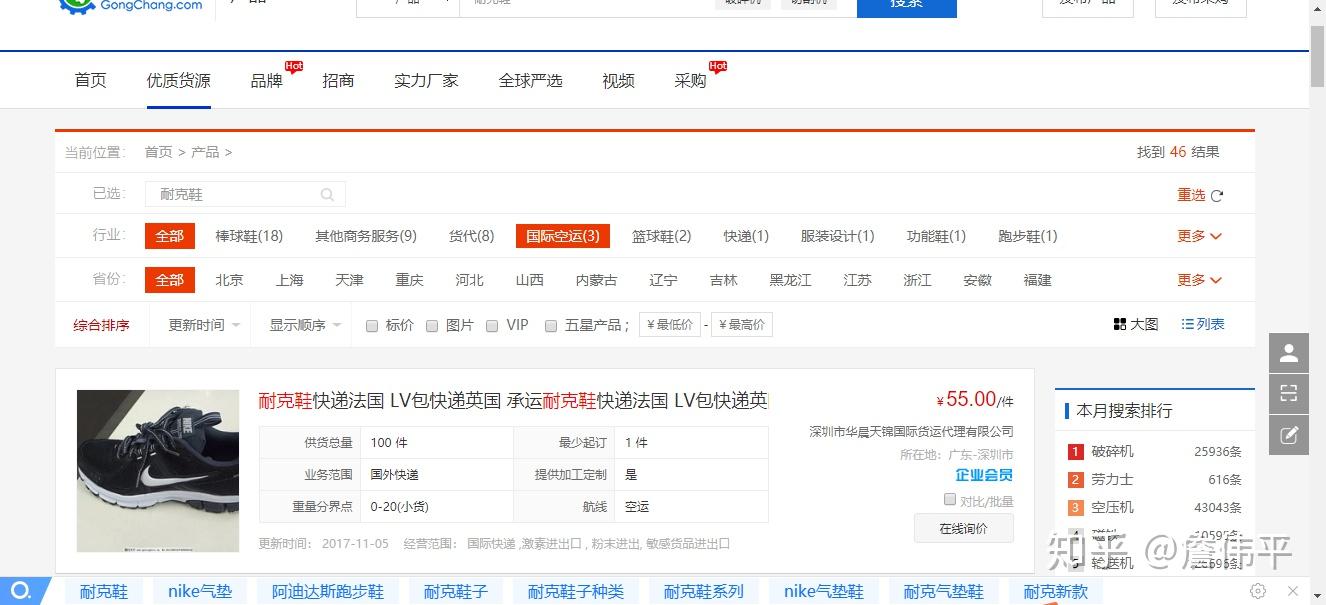Open the 采购 nav item

click(x=690, y=80)
